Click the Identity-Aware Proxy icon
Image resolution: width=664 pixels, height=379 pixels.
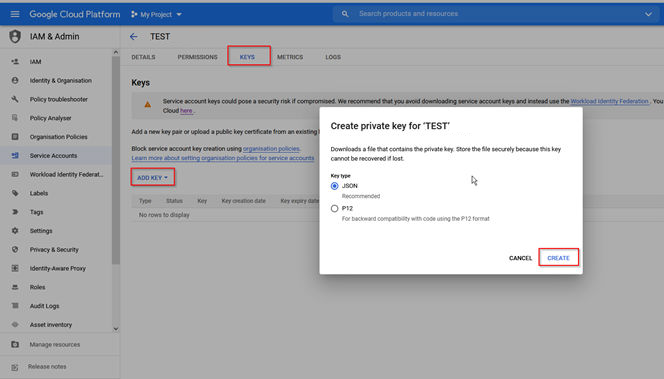pyautogui.click(x=15, y=268)
